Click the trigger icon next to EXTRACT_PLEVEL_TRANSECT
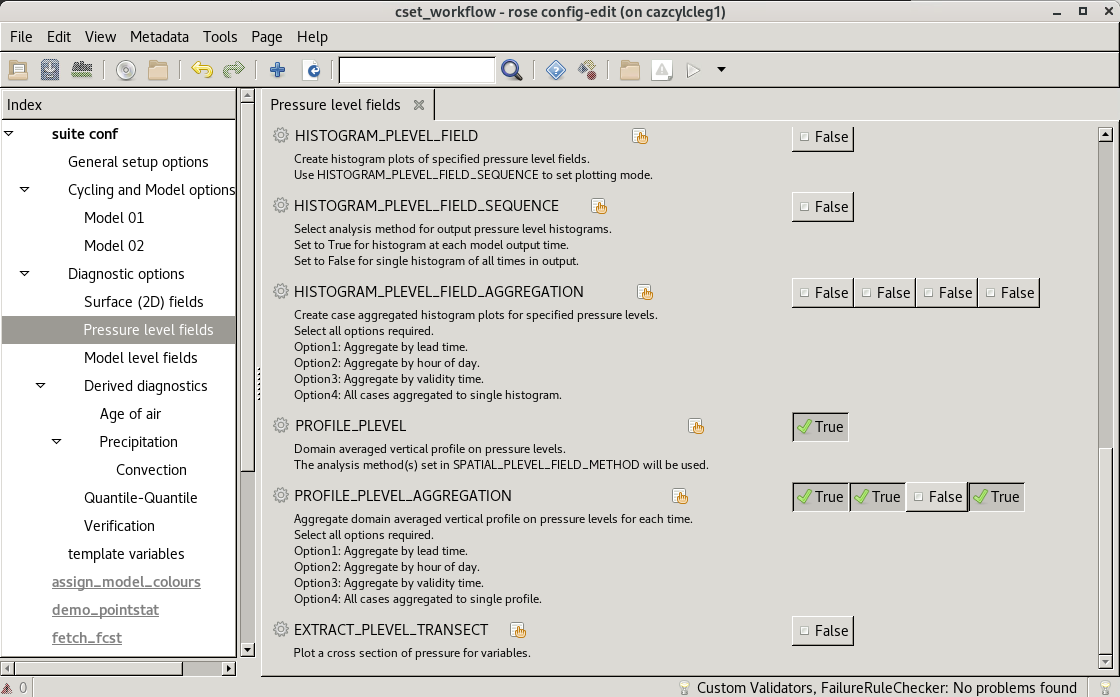 [518, 631]
